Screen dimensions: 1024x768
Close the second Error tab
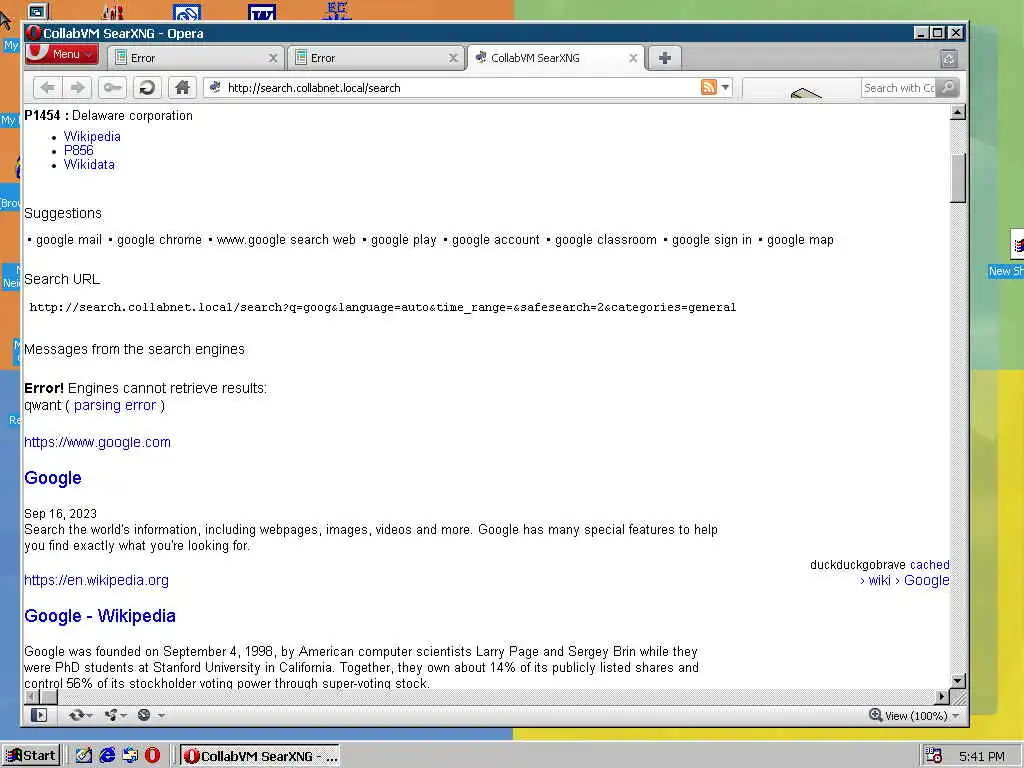click(x=453, y=58)
